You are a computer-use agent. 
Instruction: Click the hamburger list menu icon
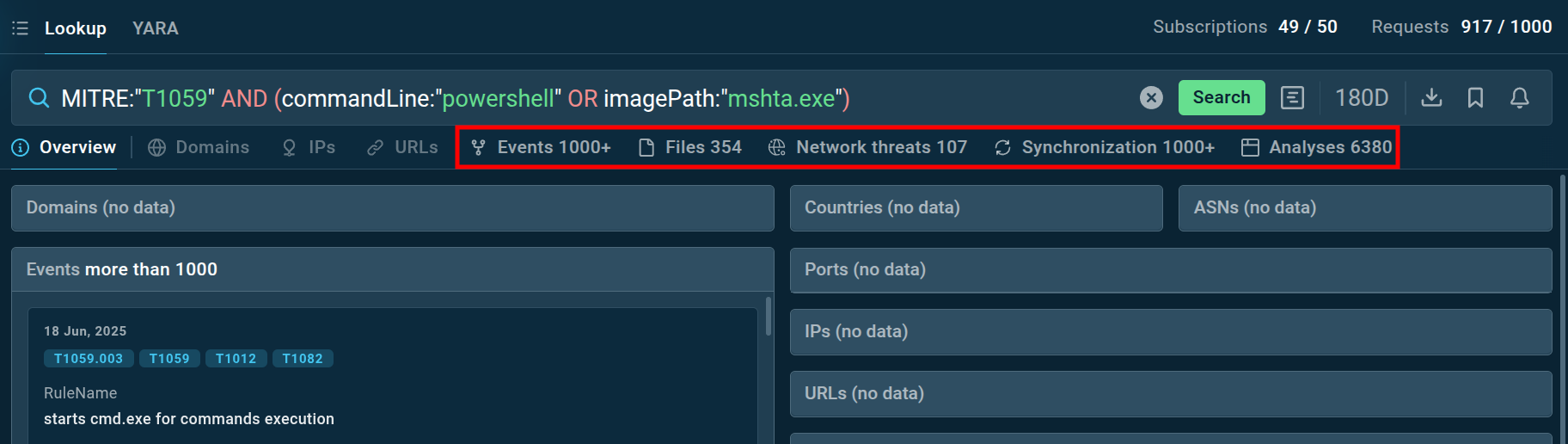[20, 28]
